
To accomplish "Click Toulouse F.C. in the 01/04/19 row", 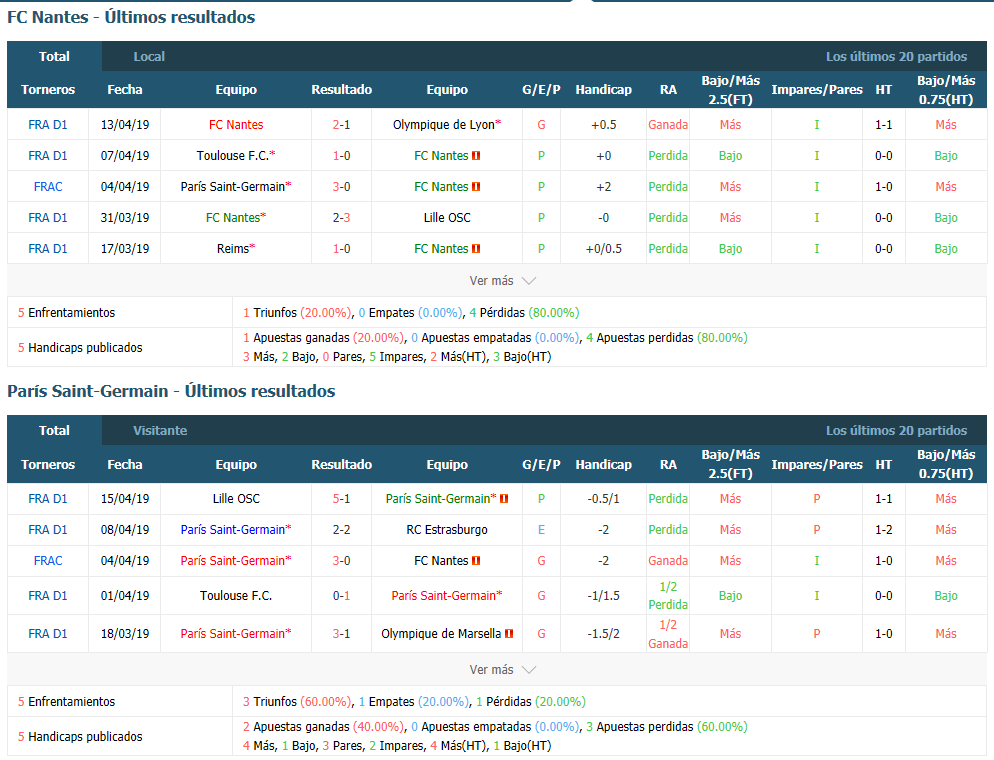I will point(236,596).
